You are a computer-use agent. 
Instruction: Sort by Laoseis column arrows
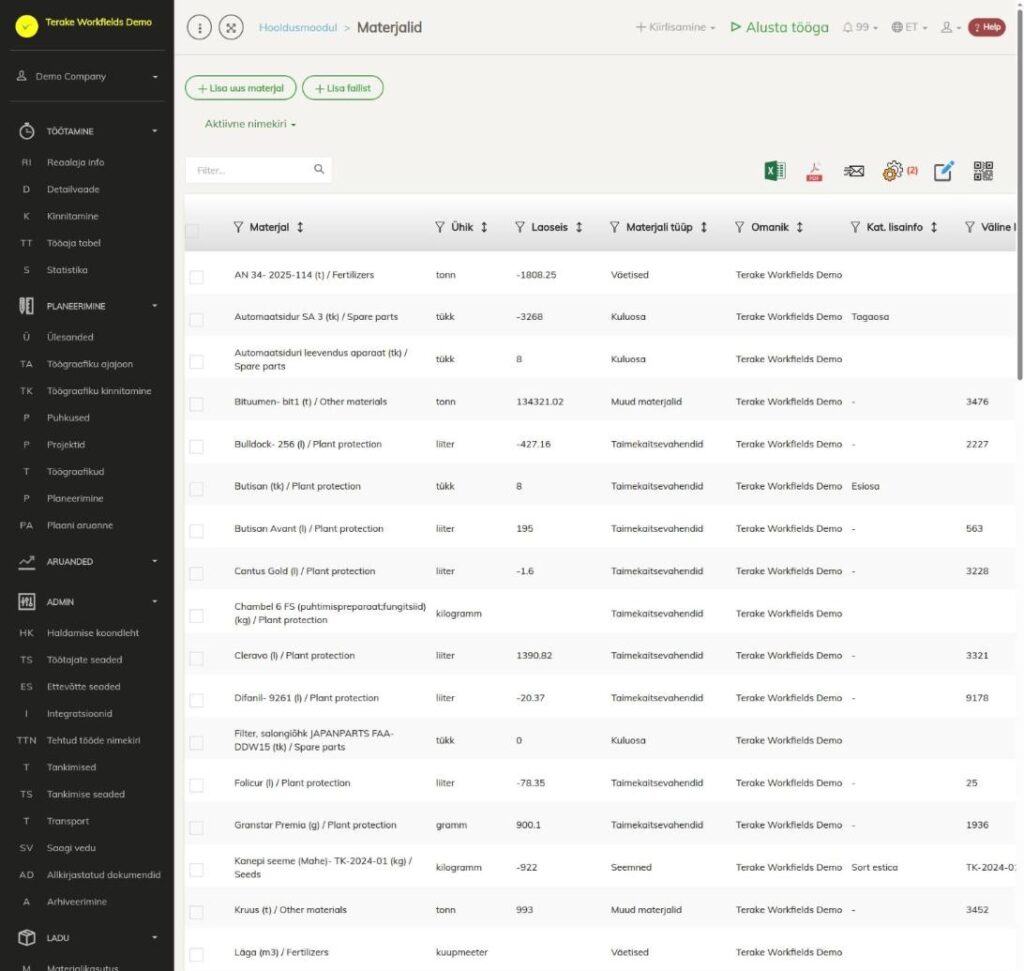coord(579,227)
